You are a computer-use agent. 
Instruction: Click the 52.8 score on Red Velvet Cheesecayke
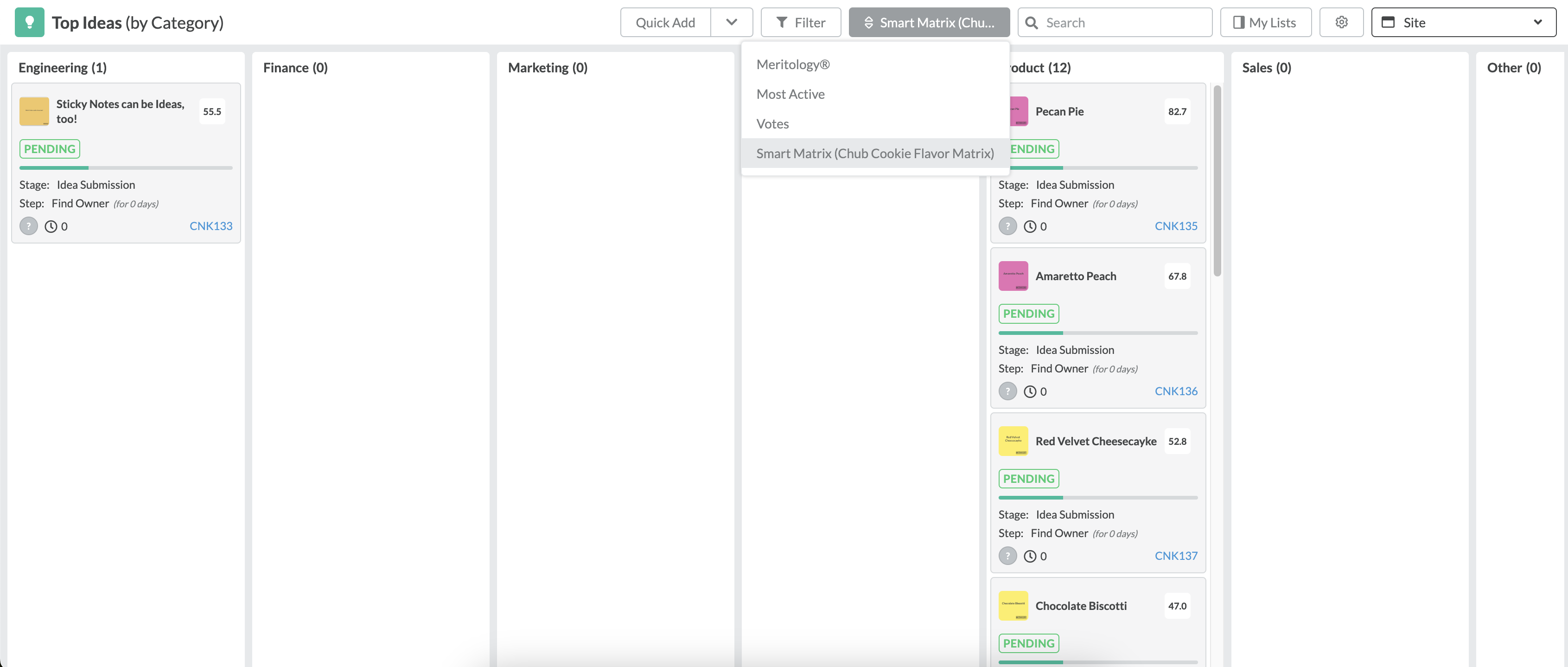(x=1177, y=441)
